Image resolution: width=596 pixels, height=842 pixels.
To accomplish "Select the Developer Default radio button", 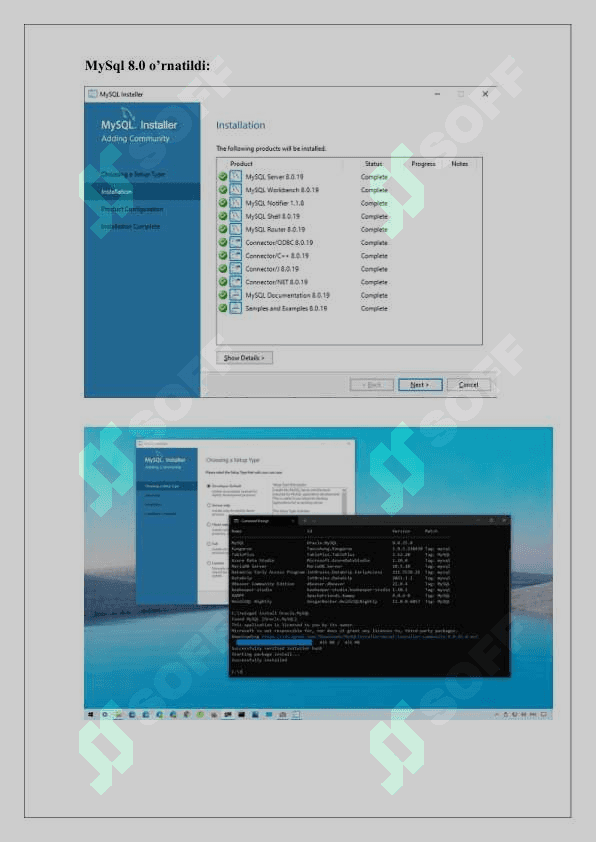I will pos(209,486).
